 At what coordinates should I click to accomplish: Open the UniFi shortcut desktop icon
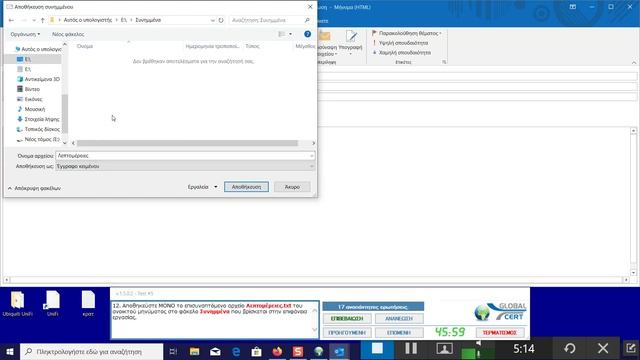(53, 304)
